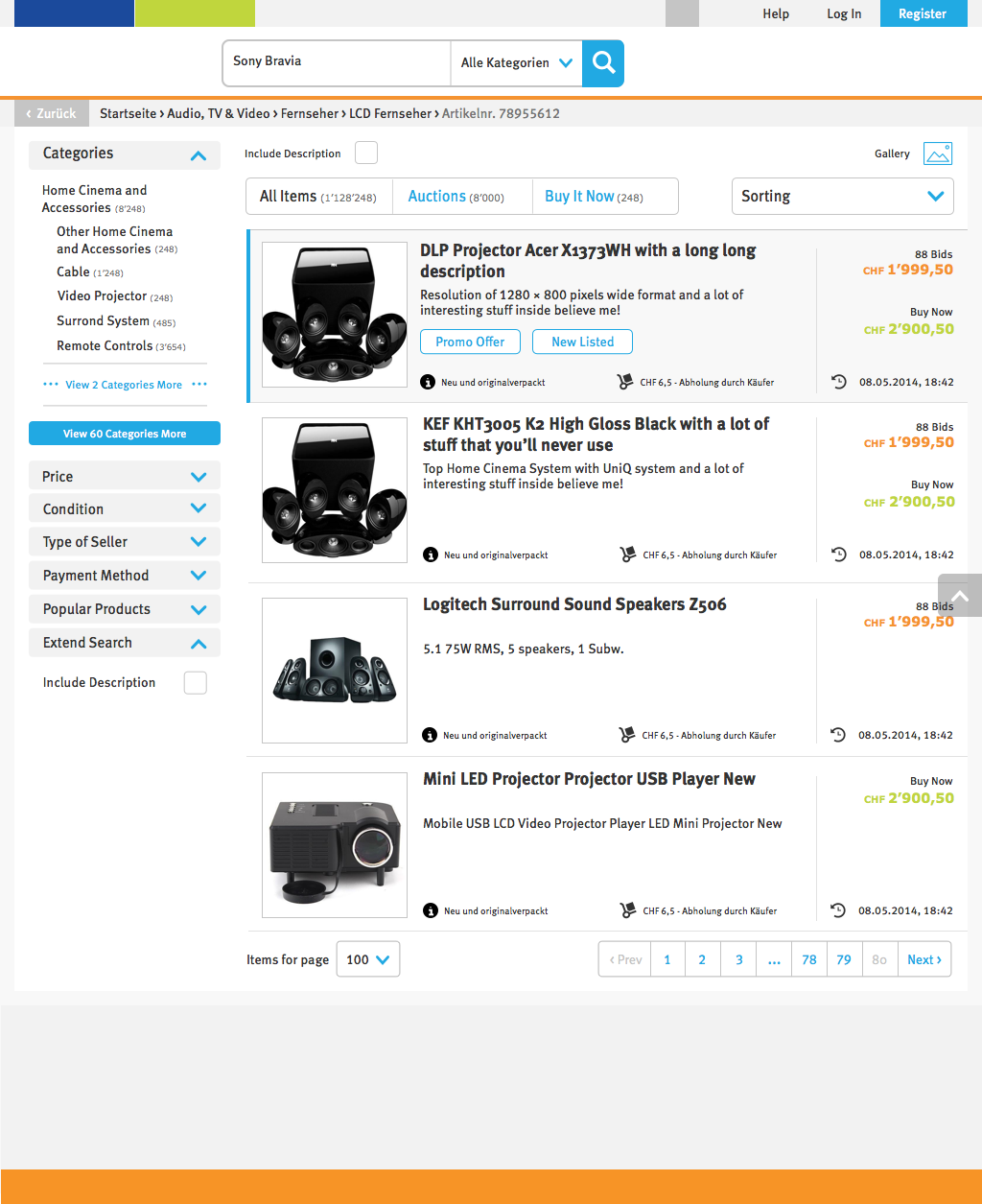982x1204 pixels.
Task: Select Cable category
Action: click(x=89, y=272)
